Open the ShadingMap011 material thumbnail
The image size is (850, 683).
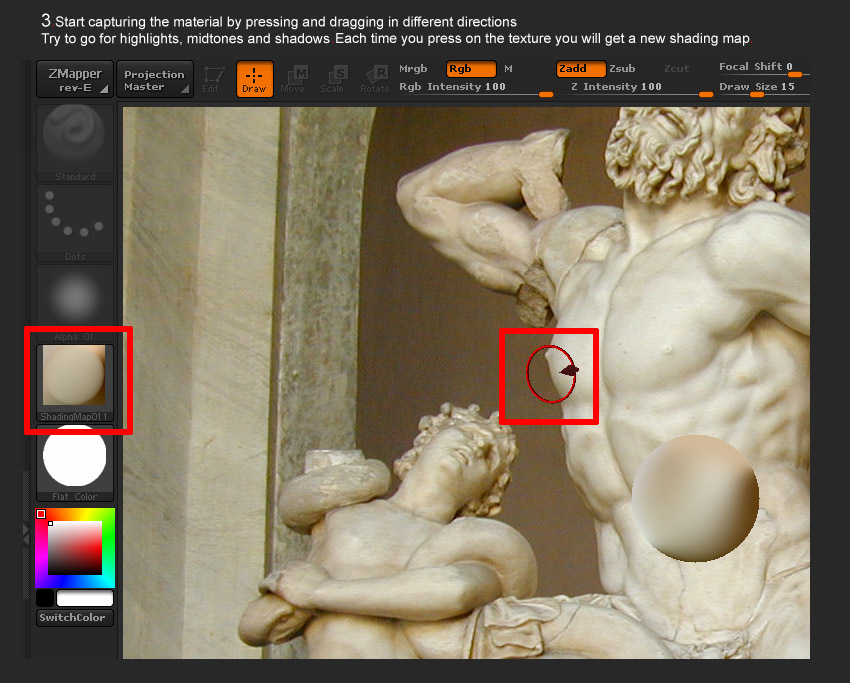click(x=75, y=383)
